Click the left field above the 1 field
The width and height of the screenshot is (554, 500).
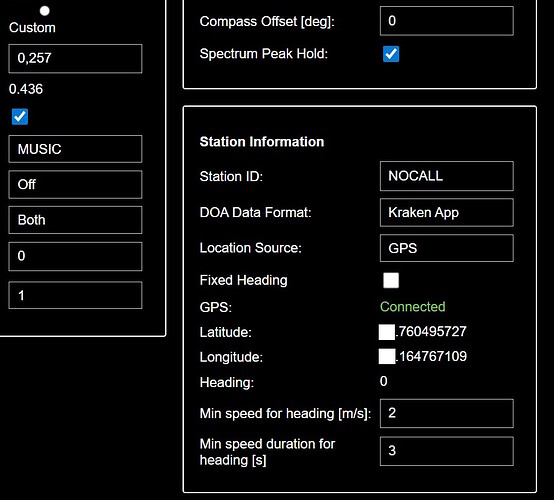tap(75, 256)
